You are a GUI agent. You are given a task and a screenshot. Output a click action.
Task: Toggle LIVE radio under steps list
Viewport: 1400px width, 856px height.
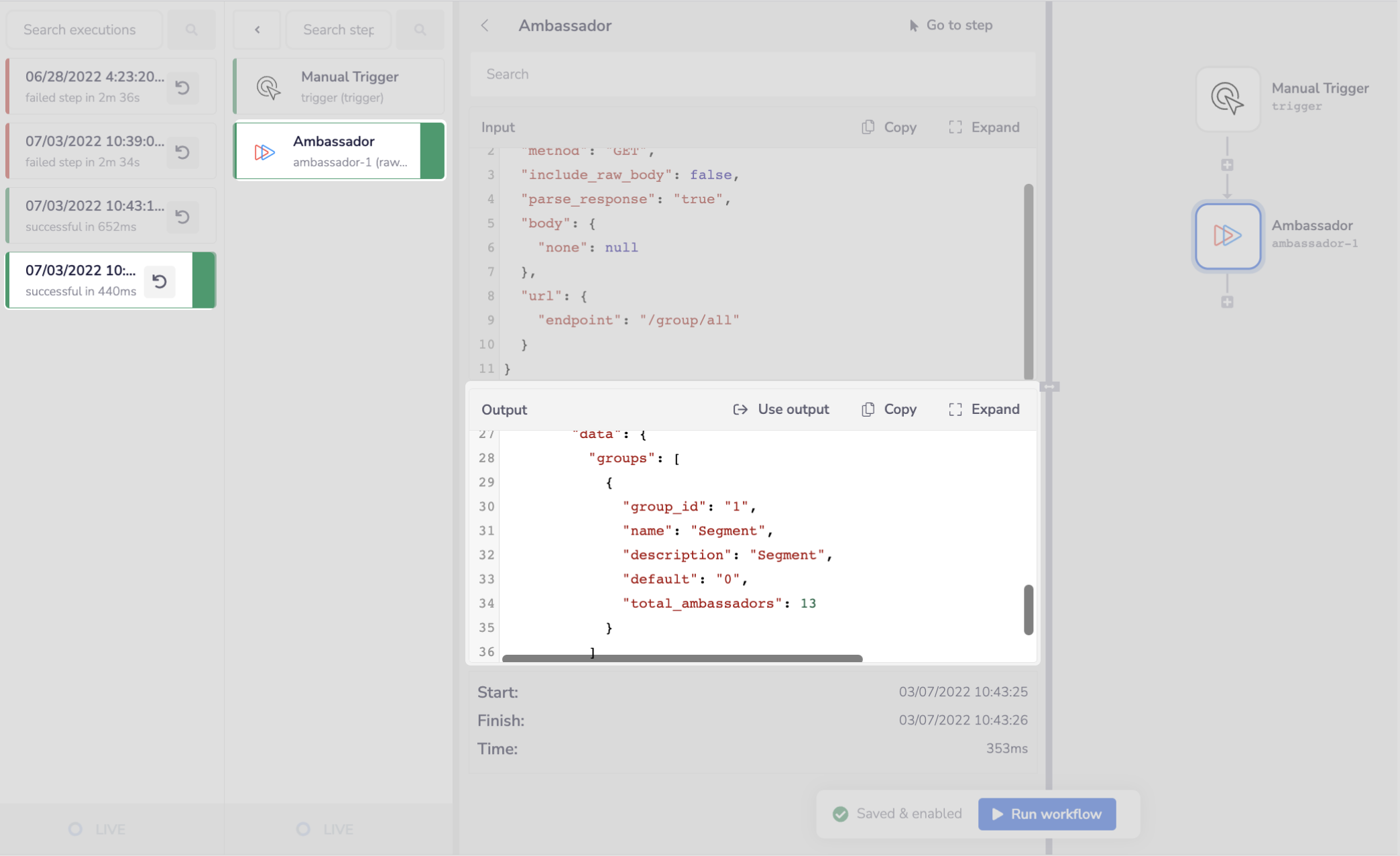pos(304,829)
